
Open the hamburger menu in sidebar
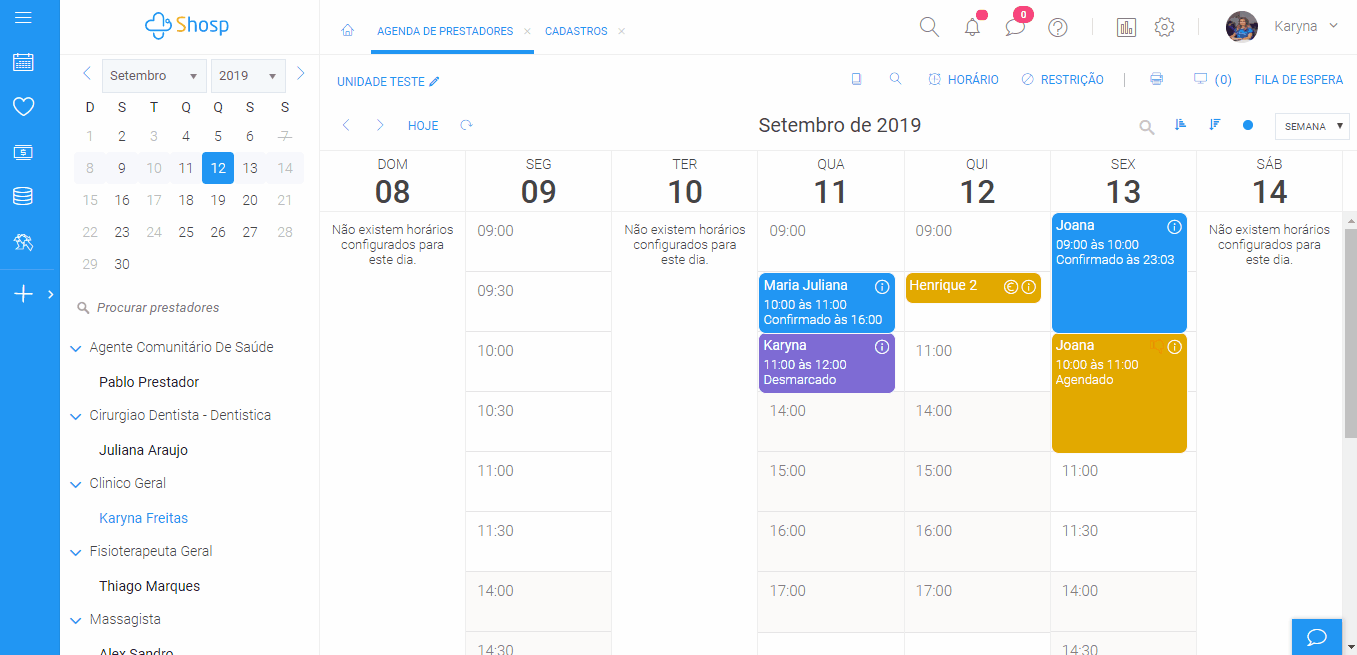click(x=23, y=17)
